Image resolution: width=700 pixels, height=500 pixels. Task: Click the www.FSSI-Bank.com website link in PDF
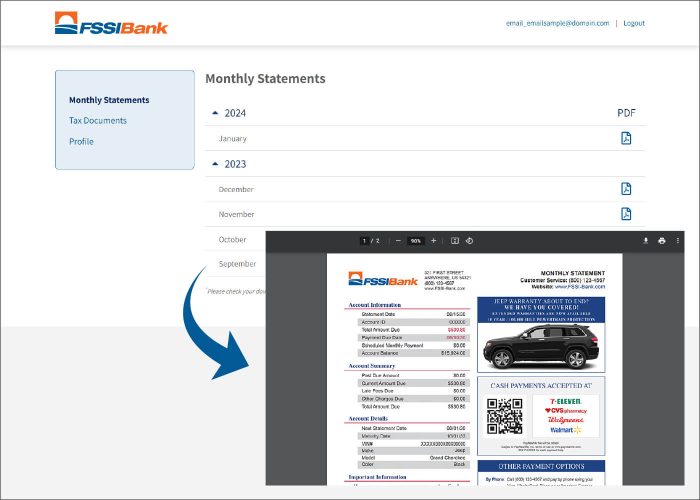[x=580, y=287]
